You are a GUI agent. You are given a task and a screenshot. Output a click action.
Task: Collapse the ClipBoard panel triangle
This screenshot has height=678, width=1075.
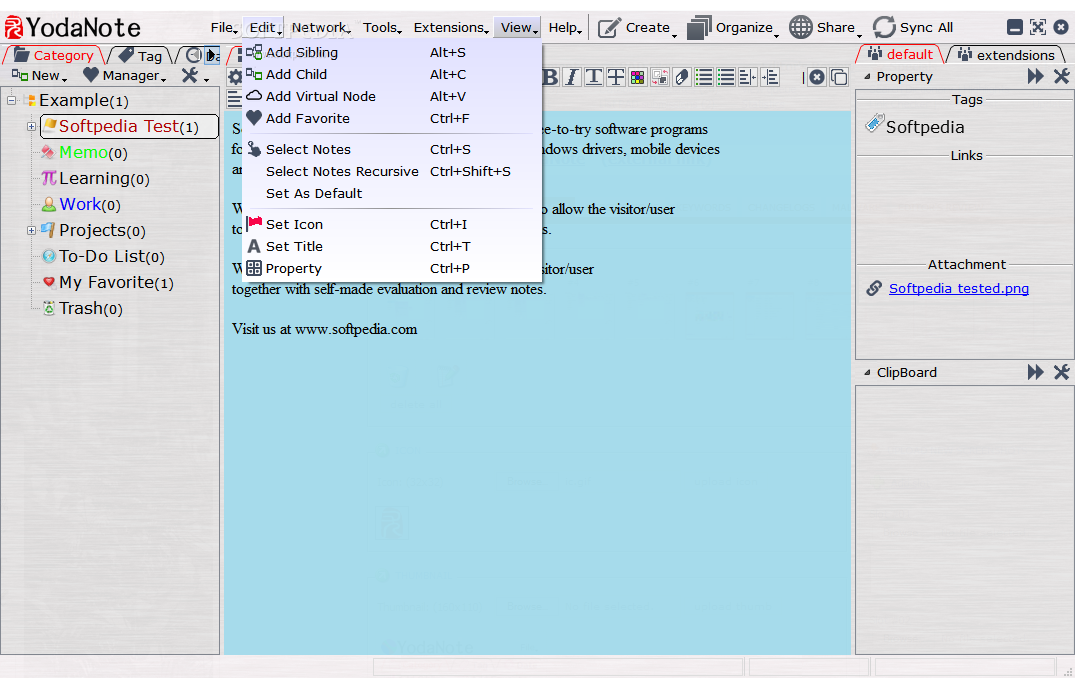[867, 372]
